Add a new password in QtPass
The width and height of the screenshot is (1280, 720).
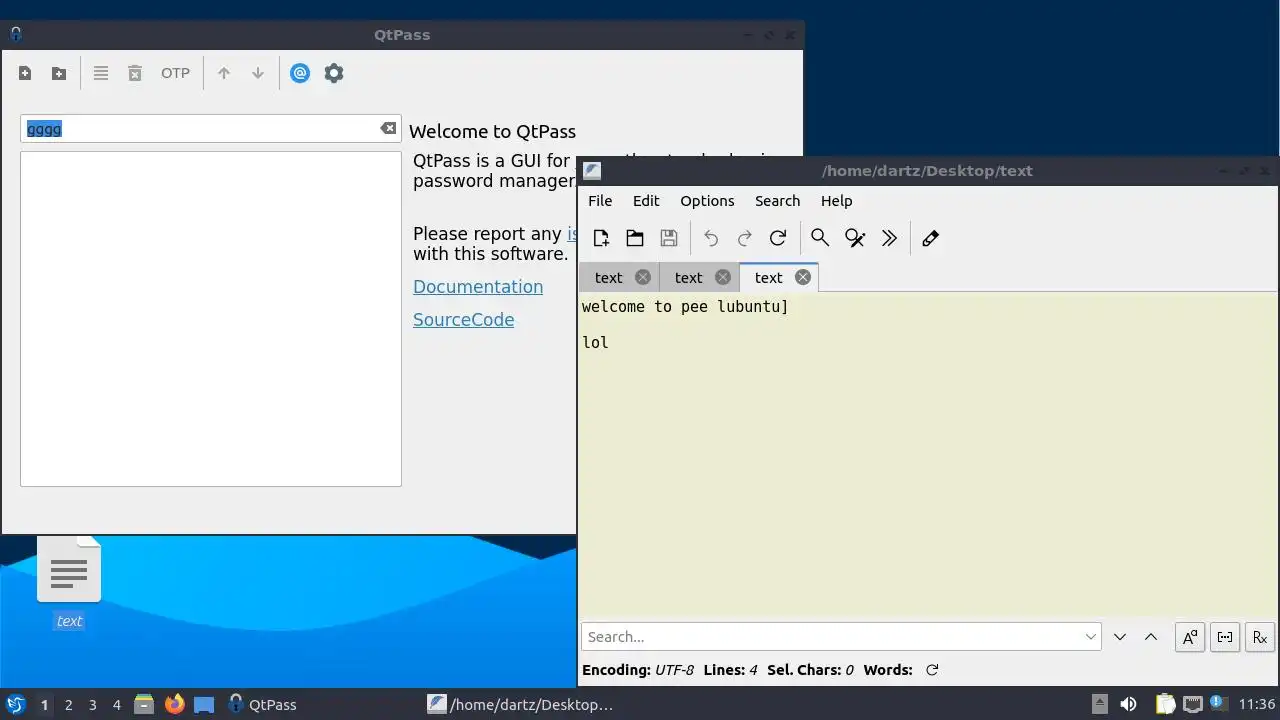coord(25,73)
